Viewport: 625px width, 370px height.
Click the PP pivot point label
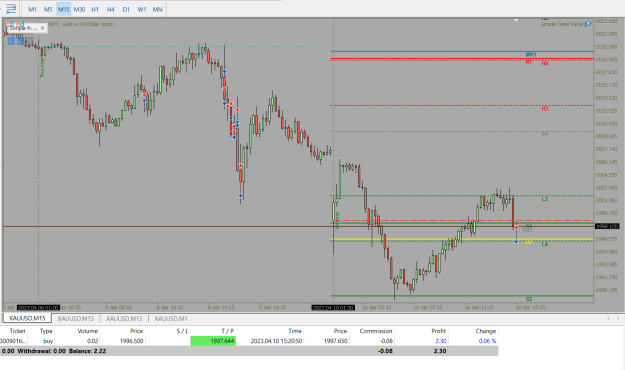(x=545, y=135)
